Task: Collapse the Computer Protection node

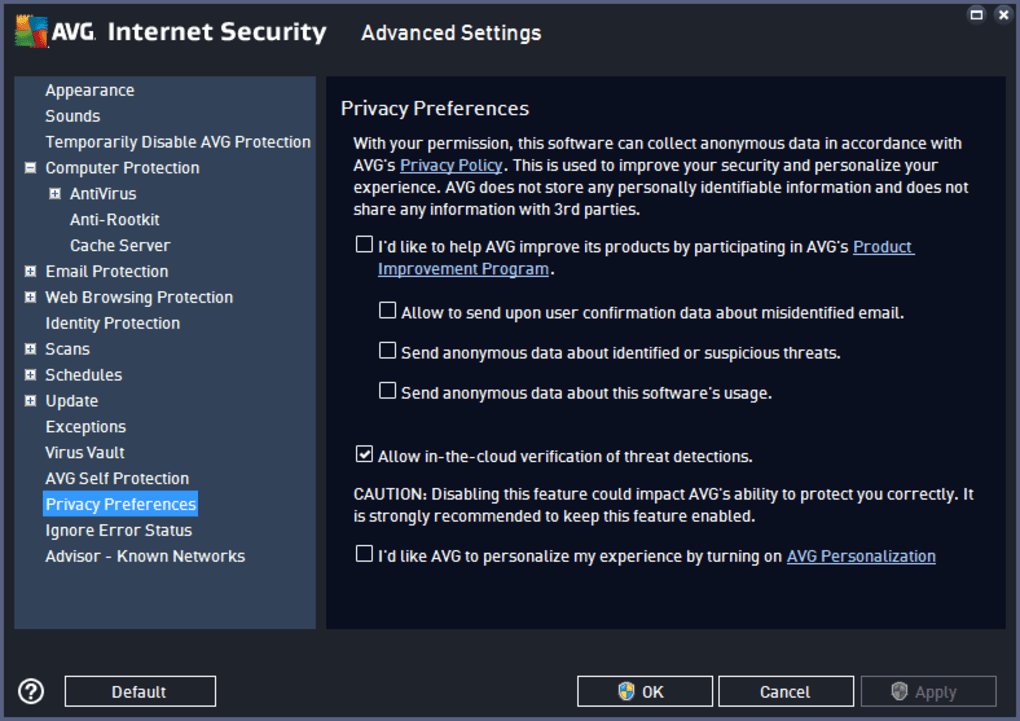Action: click(x=29, y=167)
